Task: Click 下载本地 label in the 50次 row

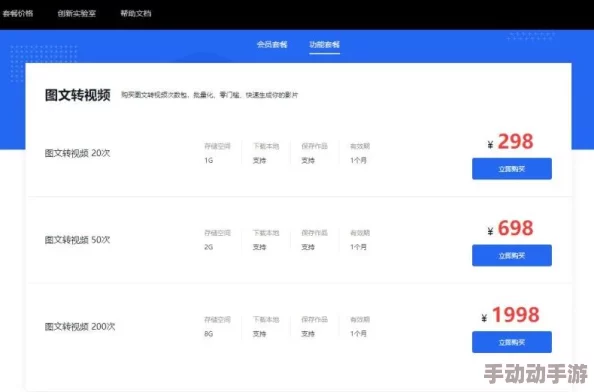Action: tap(266, 233)
